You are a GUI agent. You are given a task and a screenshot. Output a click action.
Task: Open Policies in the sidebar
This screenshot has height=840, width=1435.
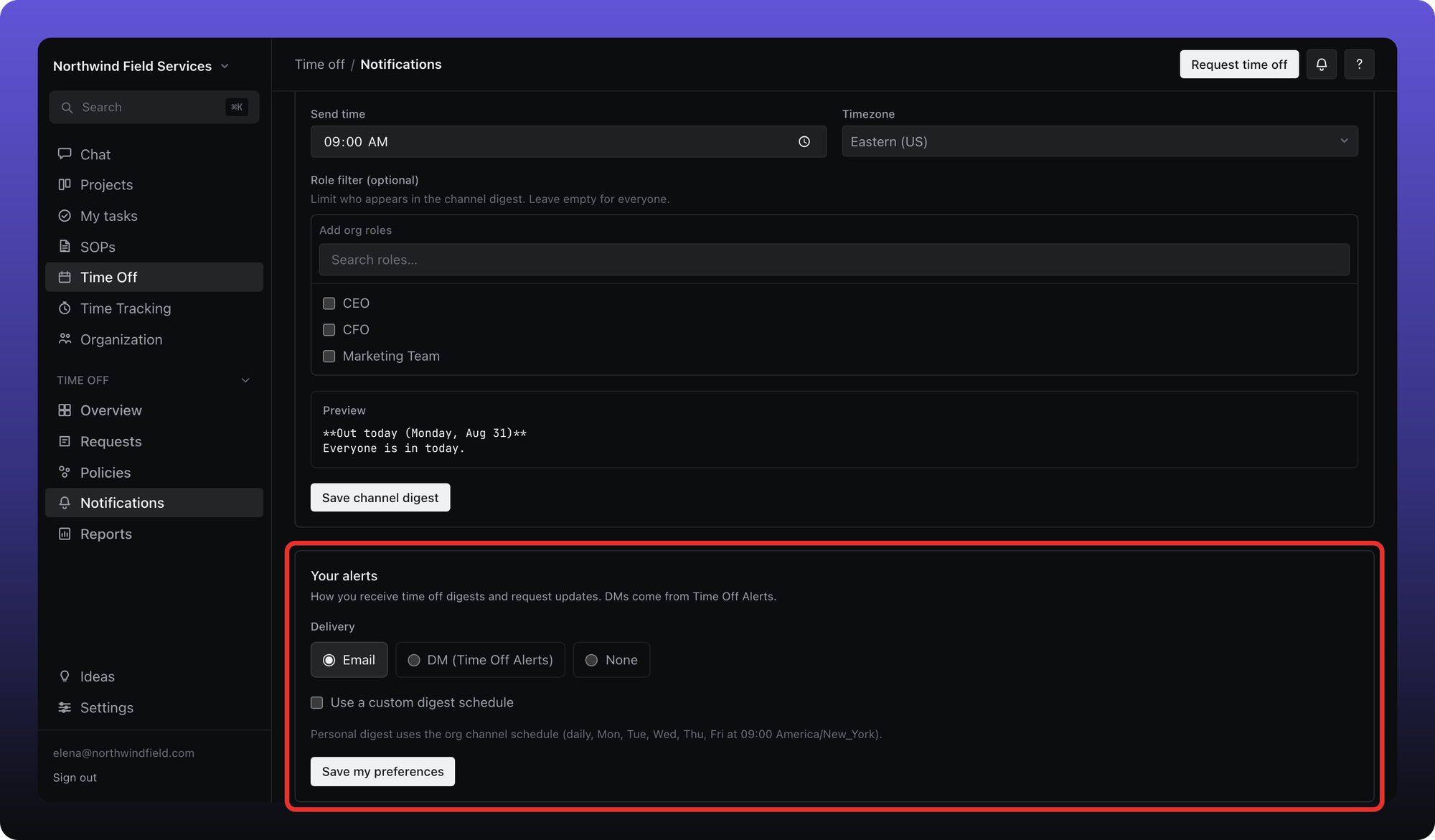point(154,472)
